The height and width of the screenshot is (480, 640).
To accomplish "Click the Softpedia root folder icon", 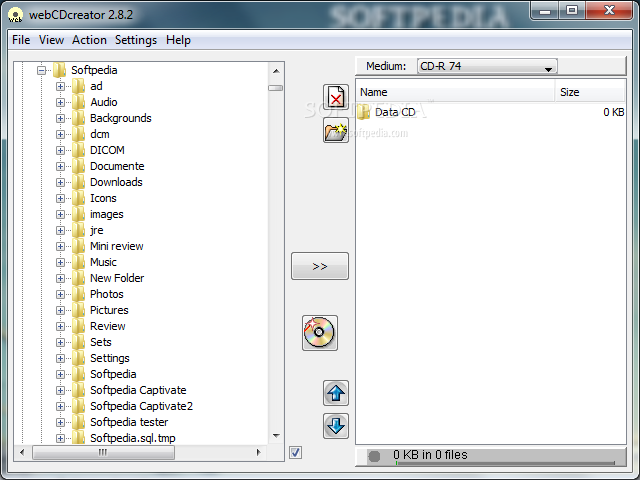I will [x=60, y=70].
